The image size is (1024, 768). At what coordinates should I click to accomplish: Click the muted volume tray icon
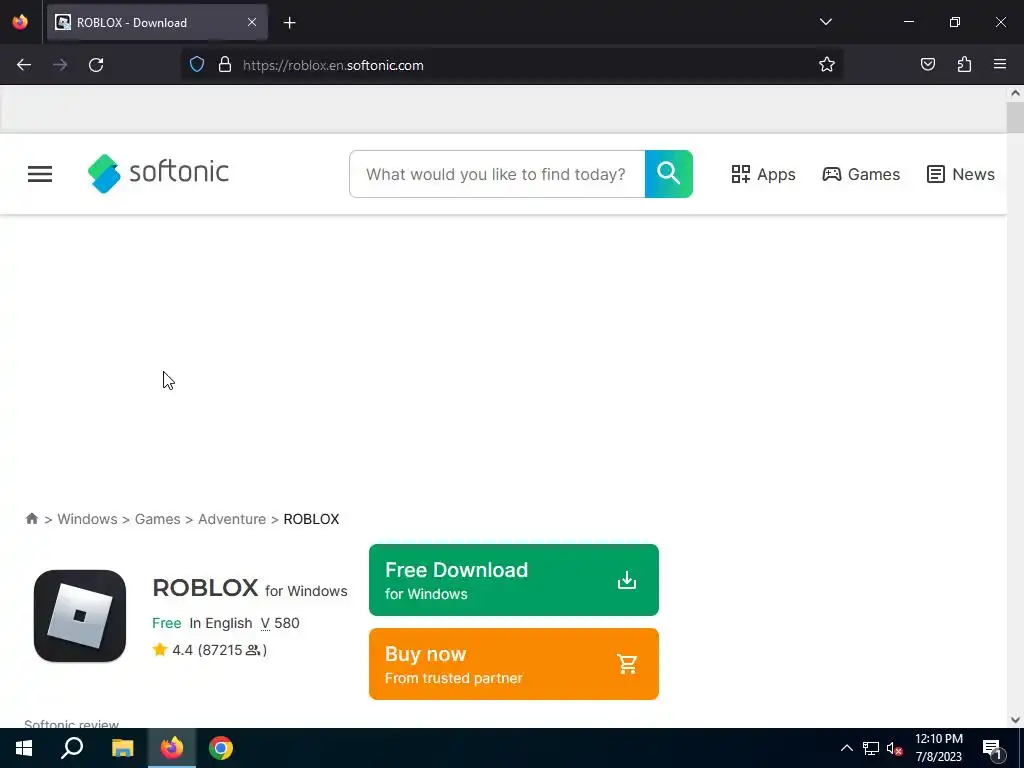894,748
